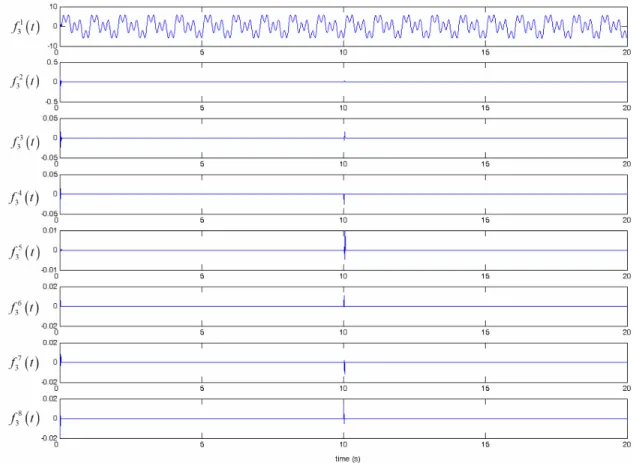Click the "0.5" upper tick of f₃²(t) plot
This screenshot has height=463, width=633.
click(x=53, y=63)
